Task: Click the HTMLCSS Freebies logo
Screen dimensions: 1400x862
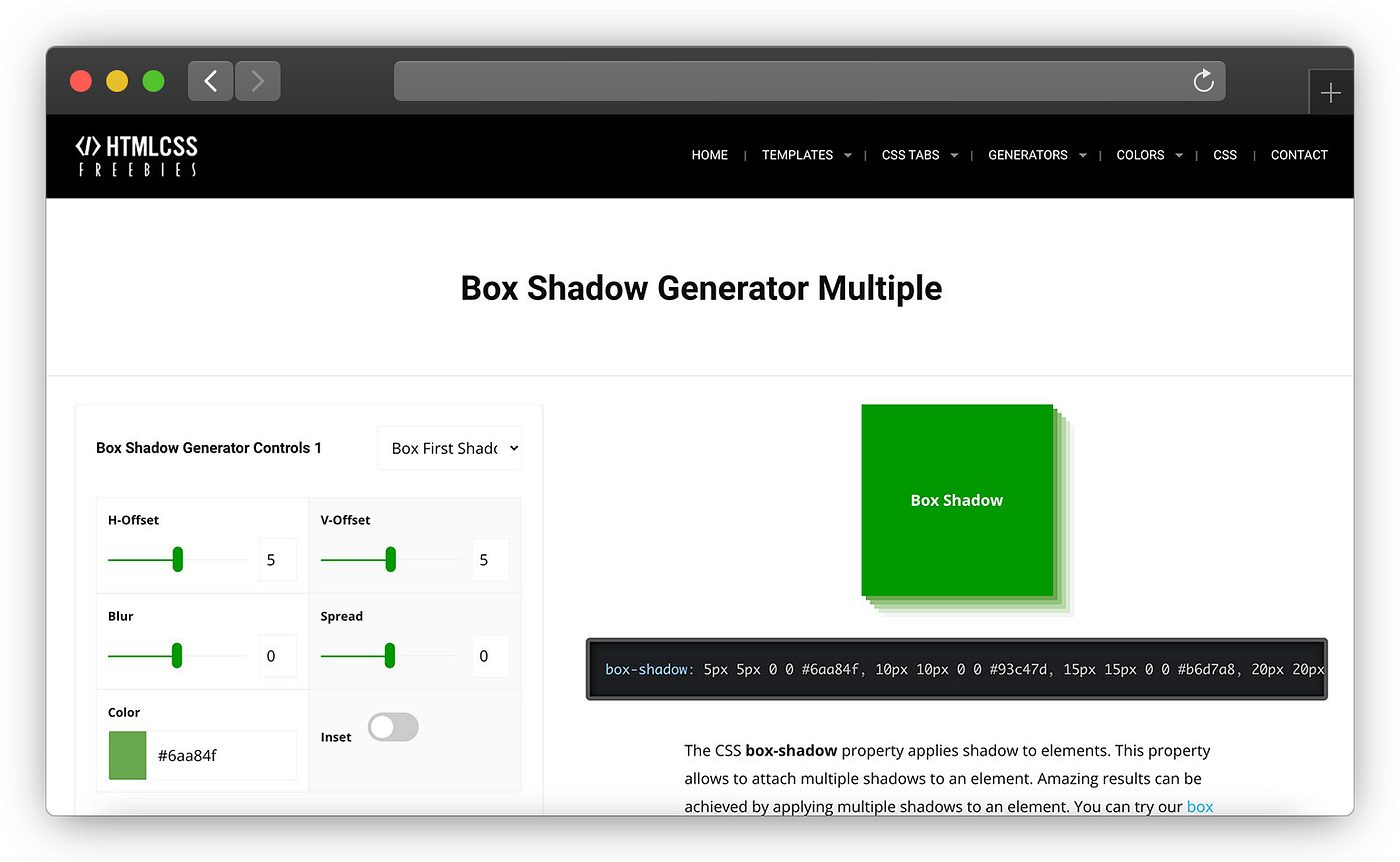Action: point(137,156)
